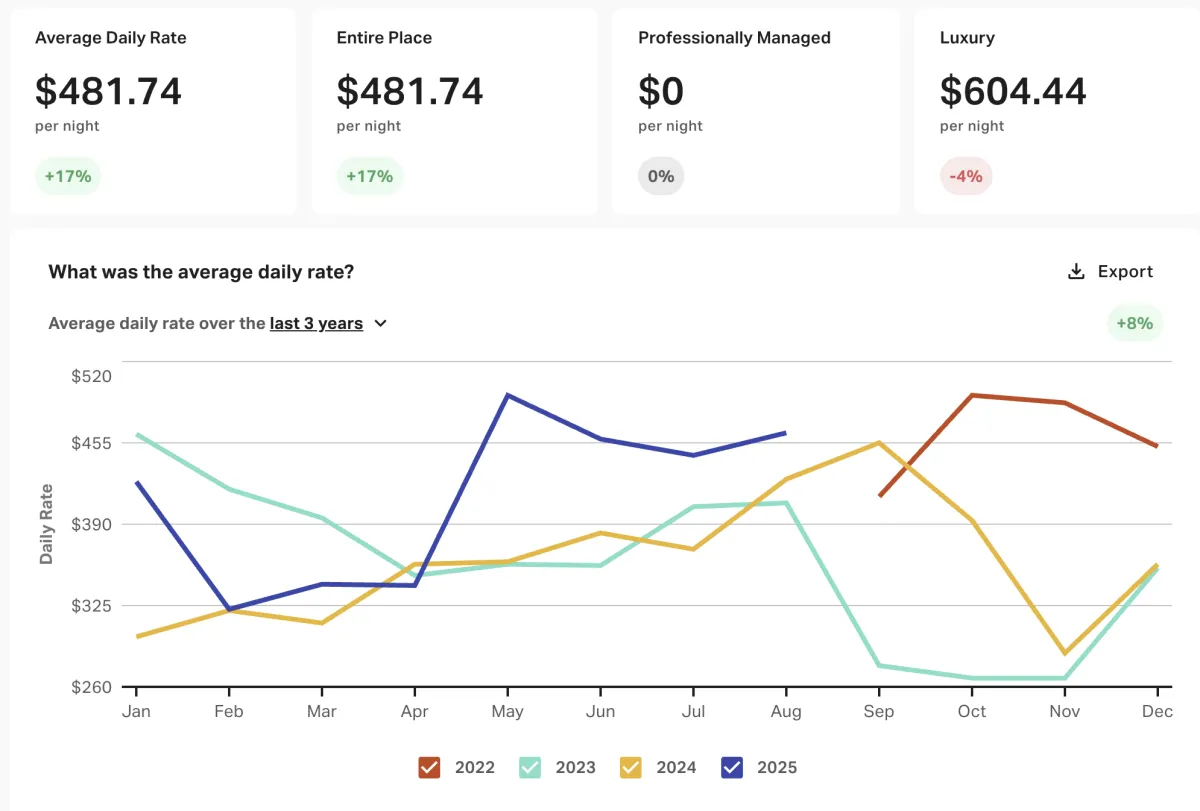Image resolution: width=1200 pixels, height=811 pixels.
Task: Toggle the 2023 series checkbox
Action: pos(530,768)
